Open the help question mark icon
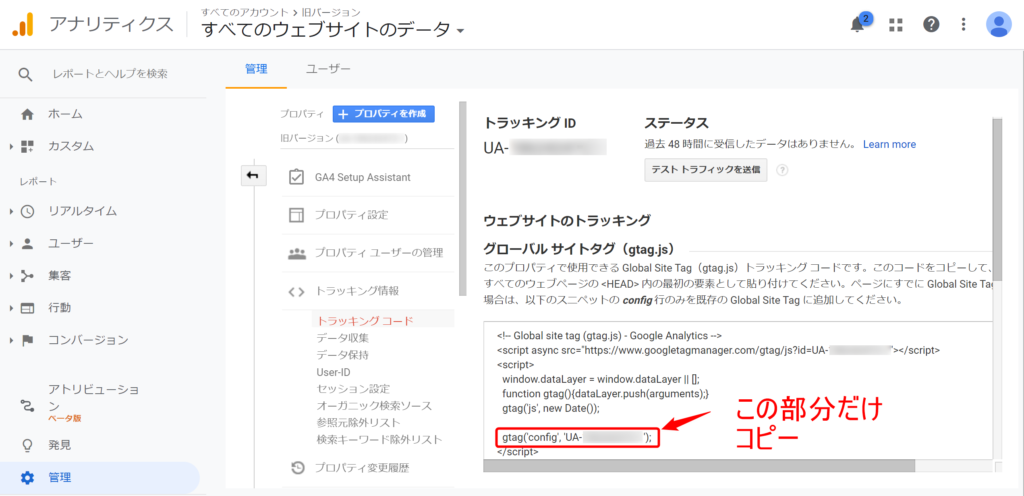Screen dimensions: 1024x496 pyautogui.click(x=931, y=25)
